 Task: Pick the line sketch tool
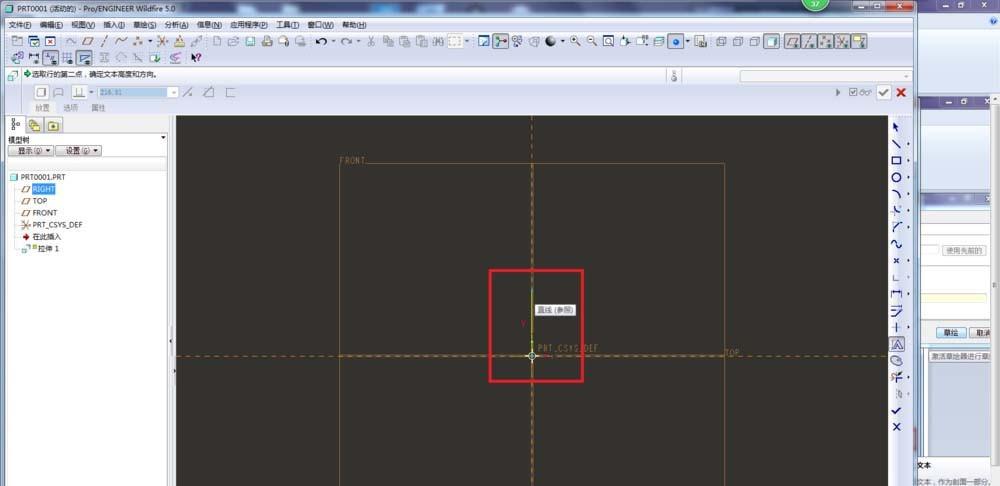(896, 144)
